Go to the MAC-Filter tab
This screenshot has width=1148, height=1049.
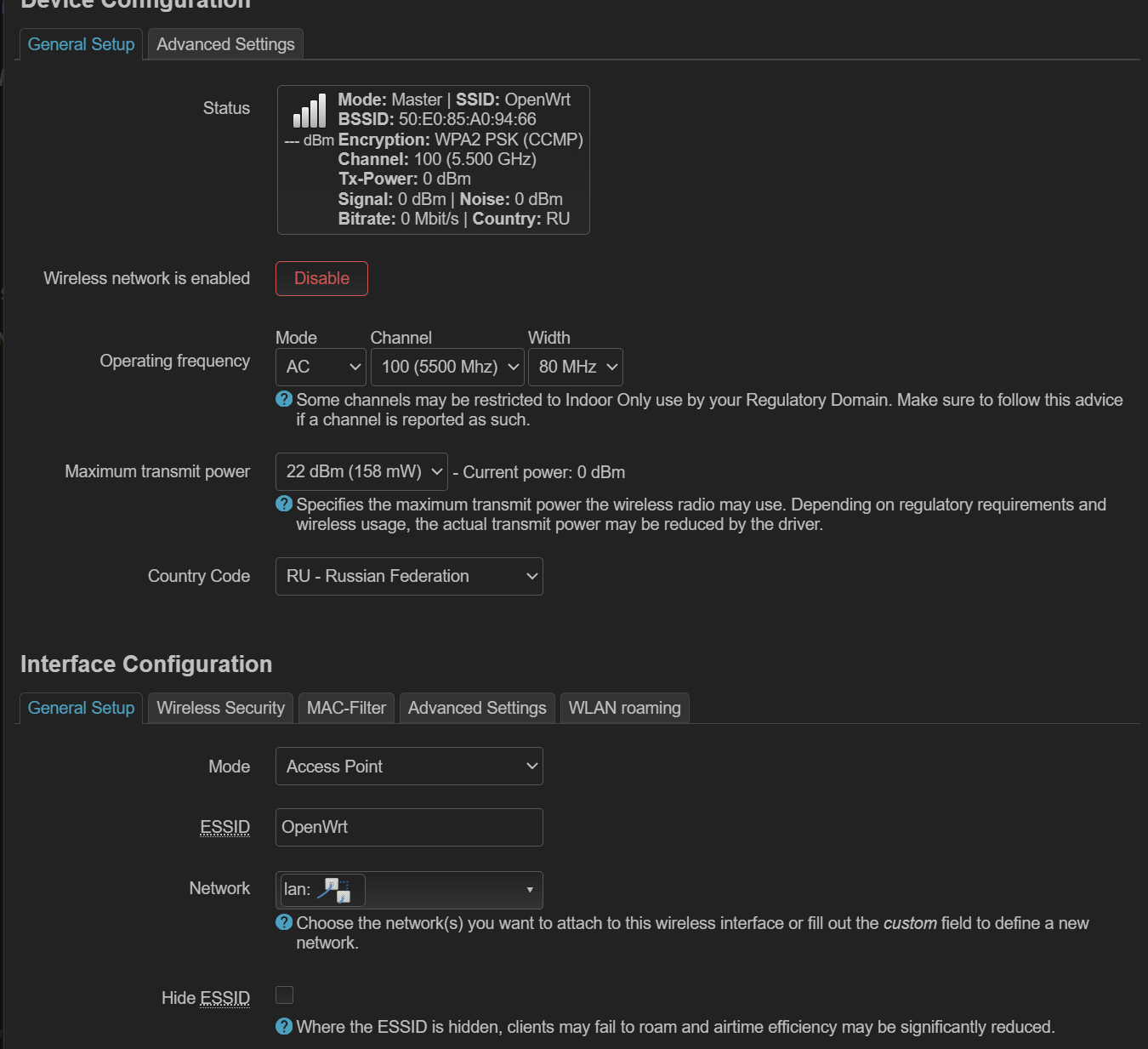(x=346, y=708)
